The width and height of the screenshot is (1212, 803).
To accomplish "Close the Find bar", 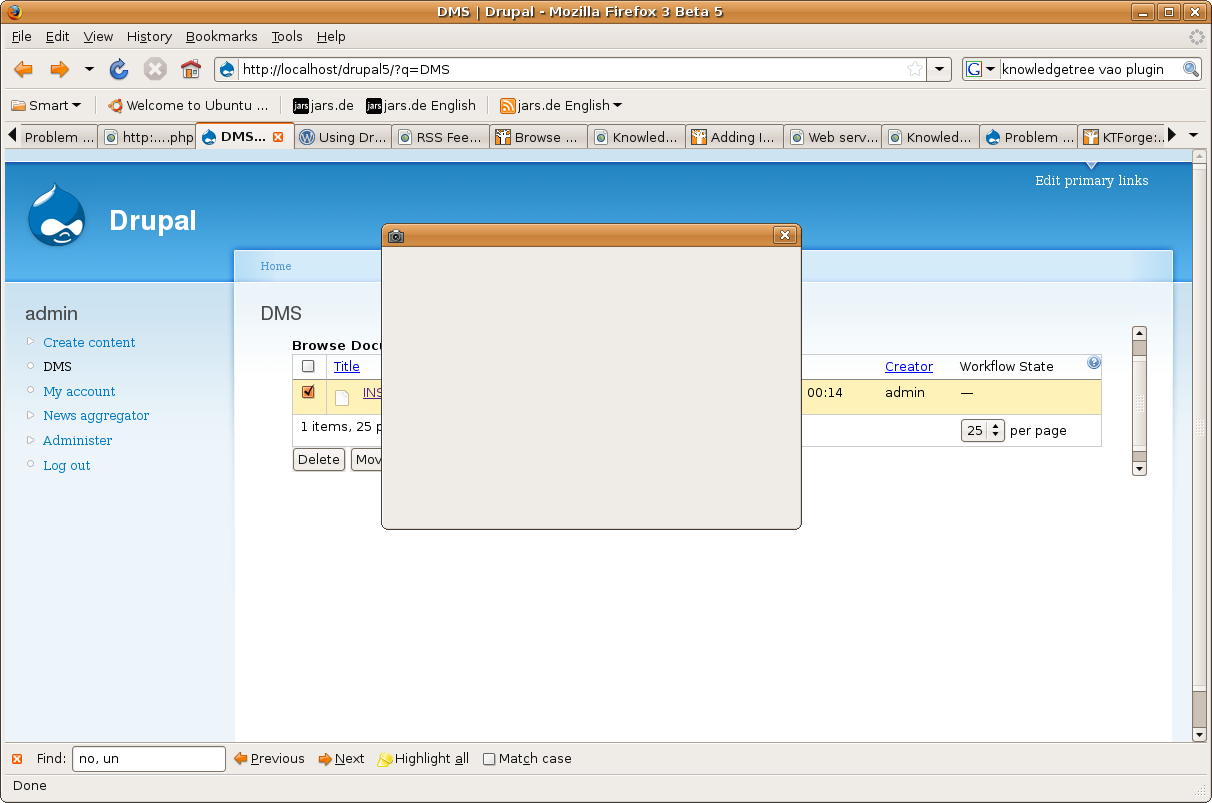I will [x=16, y=759].
